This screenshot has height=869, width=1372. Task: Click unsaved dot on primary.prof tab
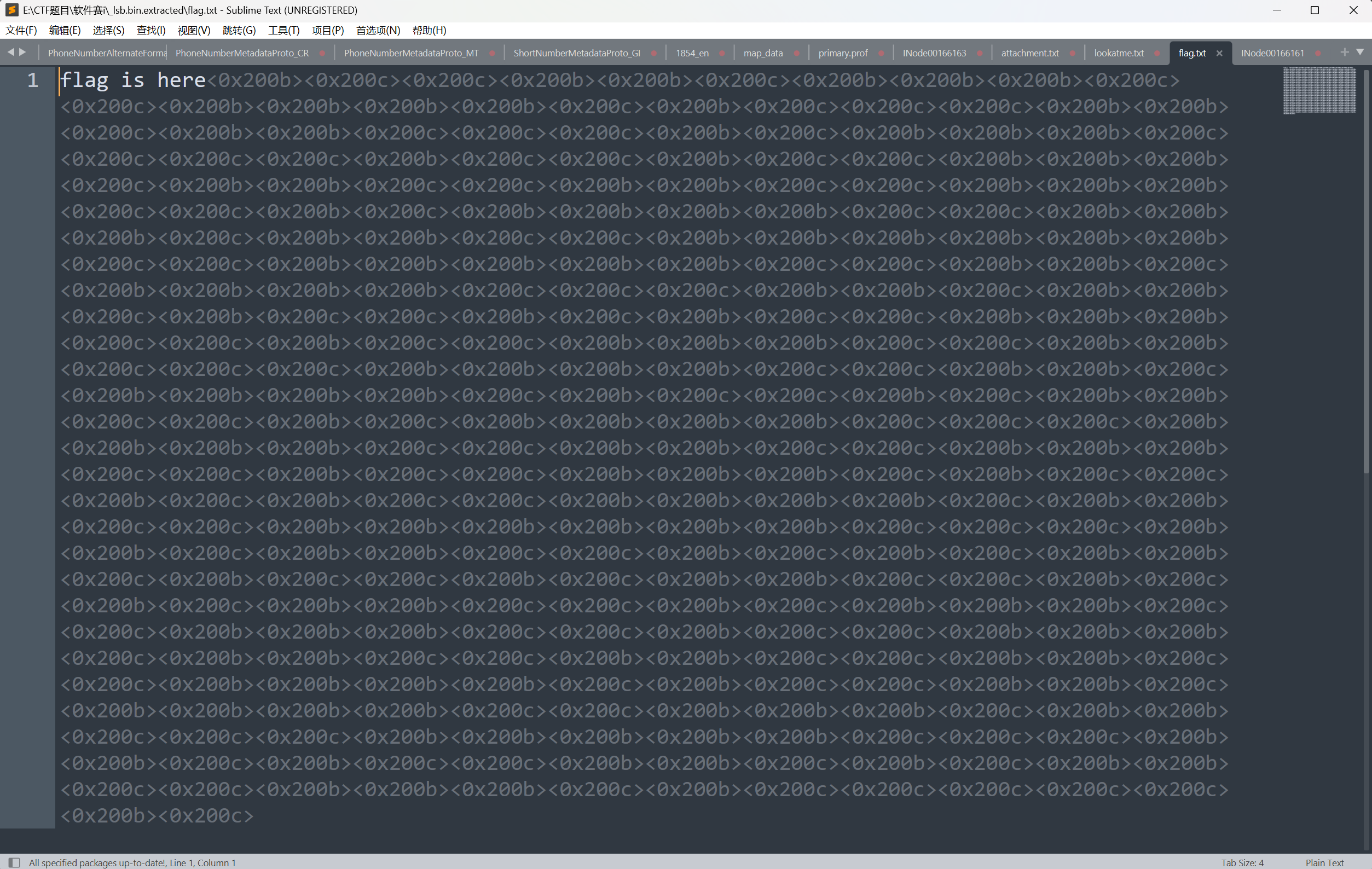pos(881,53)
